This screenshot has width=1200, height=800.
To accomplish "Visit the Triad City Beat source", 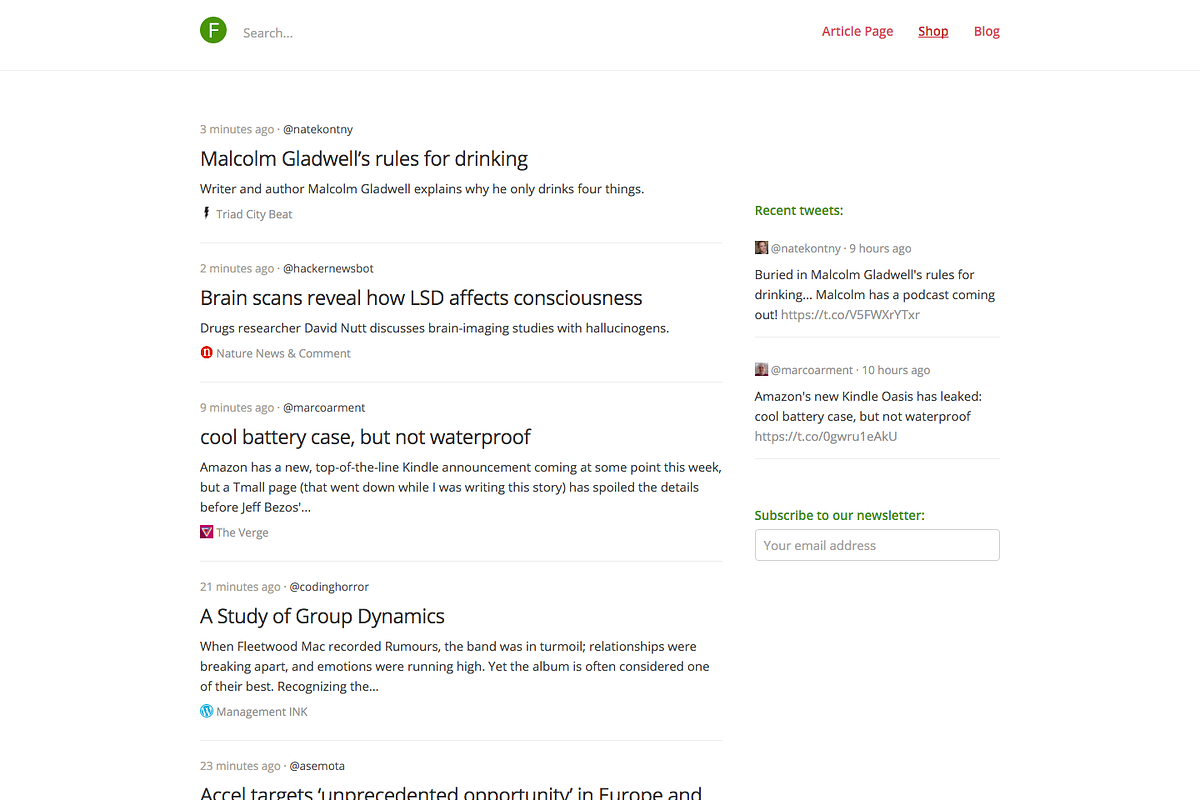I will click(254, 214).
